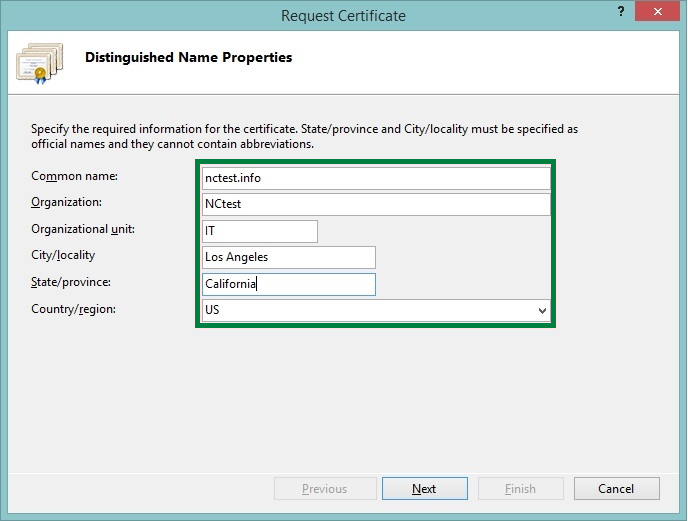688x521 pixels.
Task: Click the City/locality field with Los Angeles
Action: 289,257
